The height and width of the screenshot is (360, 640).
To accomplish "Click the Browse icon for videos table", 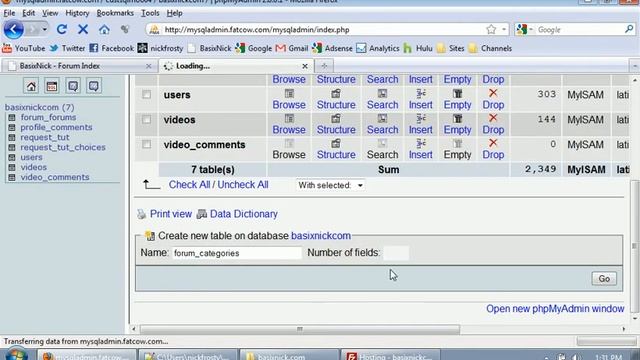I will point(289,118).
